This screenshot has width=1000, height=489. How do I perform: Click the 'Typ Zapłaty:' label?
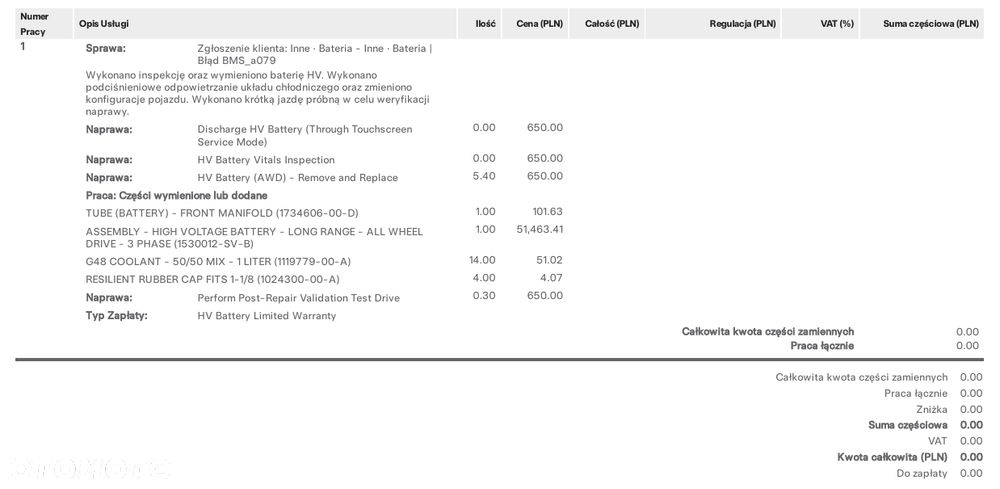coord(116,315)
